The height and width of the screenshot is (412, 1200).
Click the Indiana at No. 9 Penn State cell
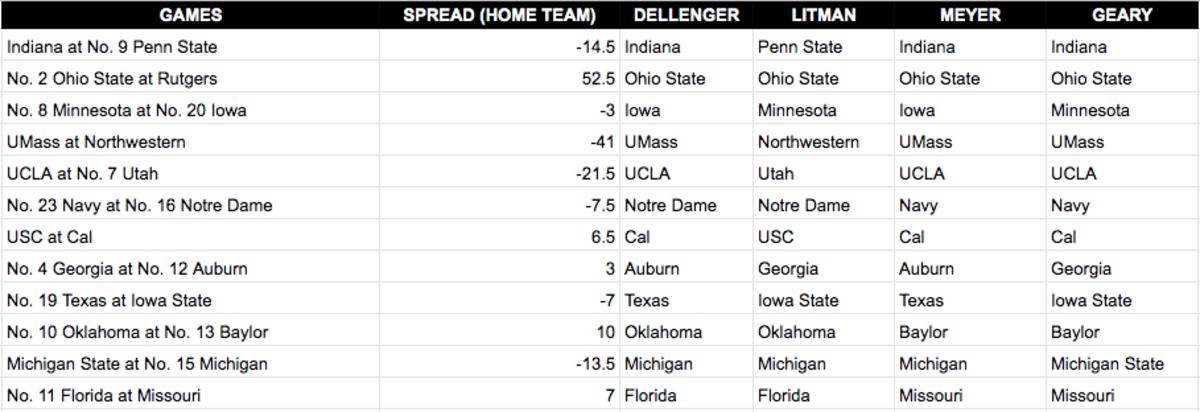(x=112, y=47)
